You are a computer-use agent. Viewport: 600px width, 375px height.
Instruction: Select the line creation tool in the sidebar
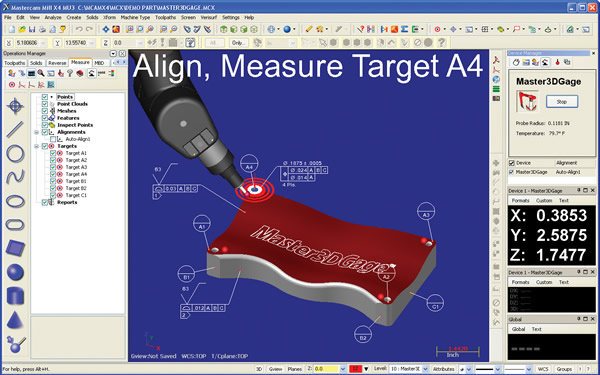tap(15, 129)
